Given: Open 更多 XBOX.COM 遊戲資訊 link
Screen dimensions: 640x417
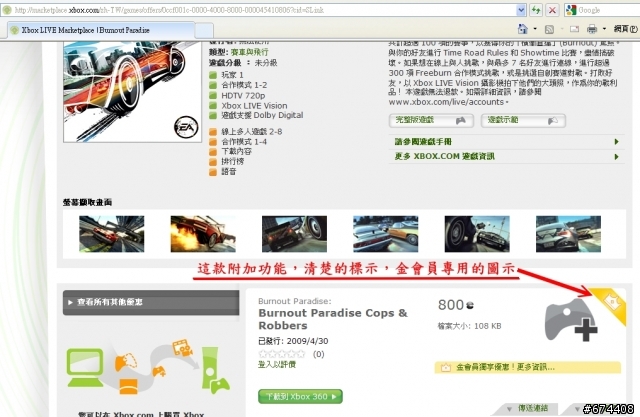Looking at the screenshot, I should coord(444,156).
